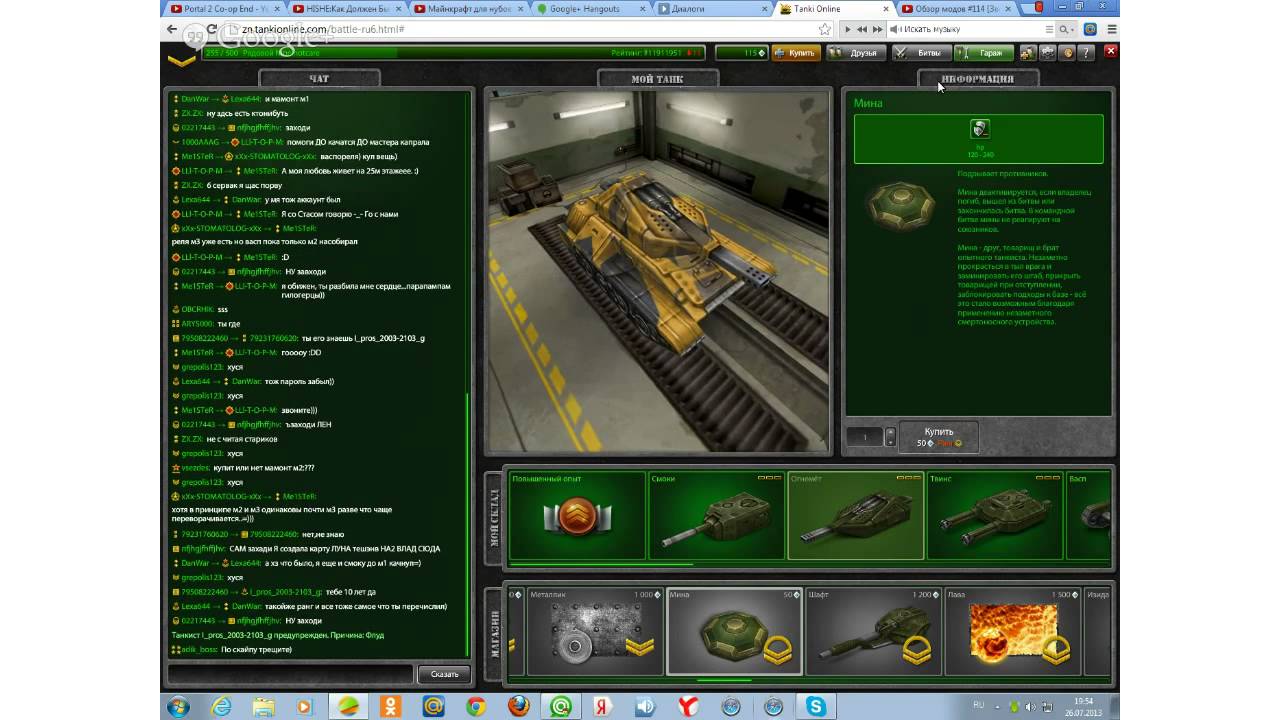Click the Купить crystals button in top bar
The width and height of the screenshot is (1280, 720).
tap(797, 52)
